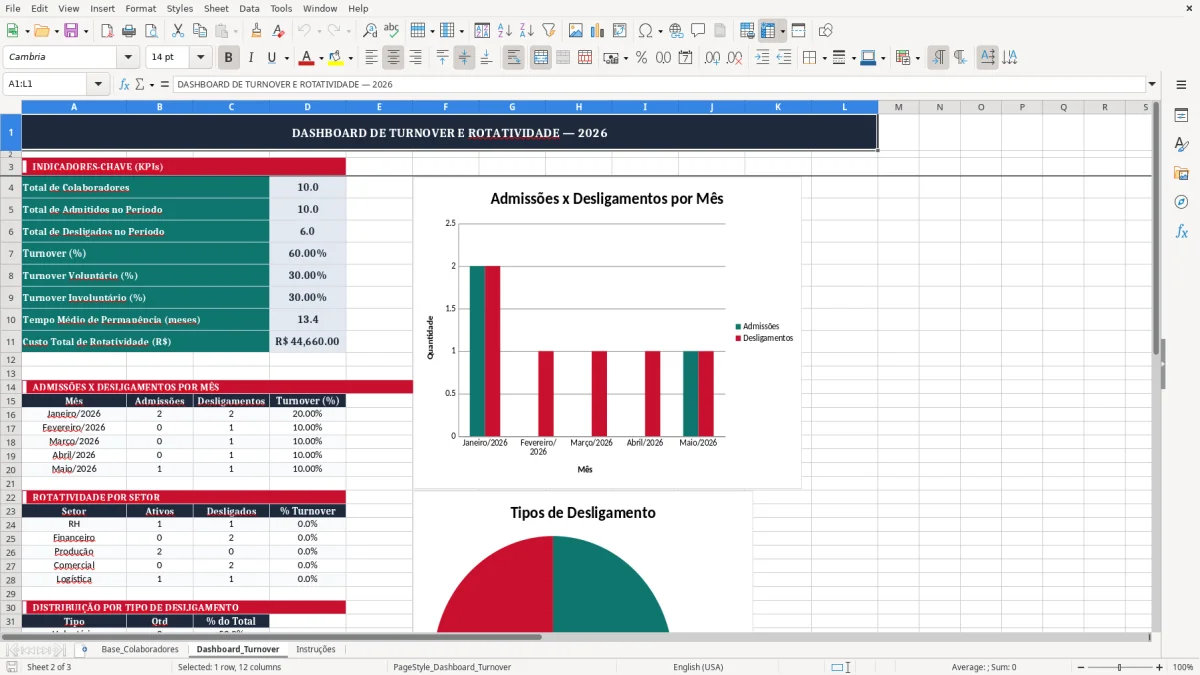Open Sidebar Navigator compass icon

pos(1181,203)
